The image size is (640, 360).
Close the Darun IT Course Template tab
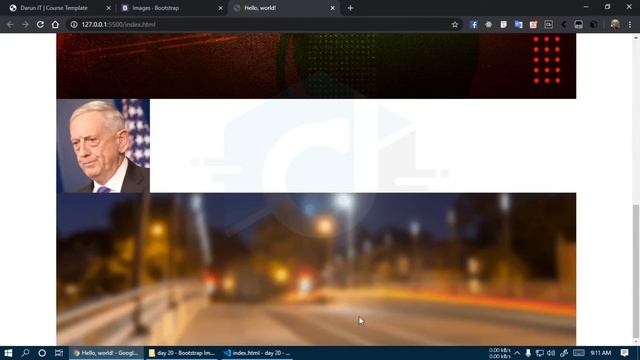[109, 8]
